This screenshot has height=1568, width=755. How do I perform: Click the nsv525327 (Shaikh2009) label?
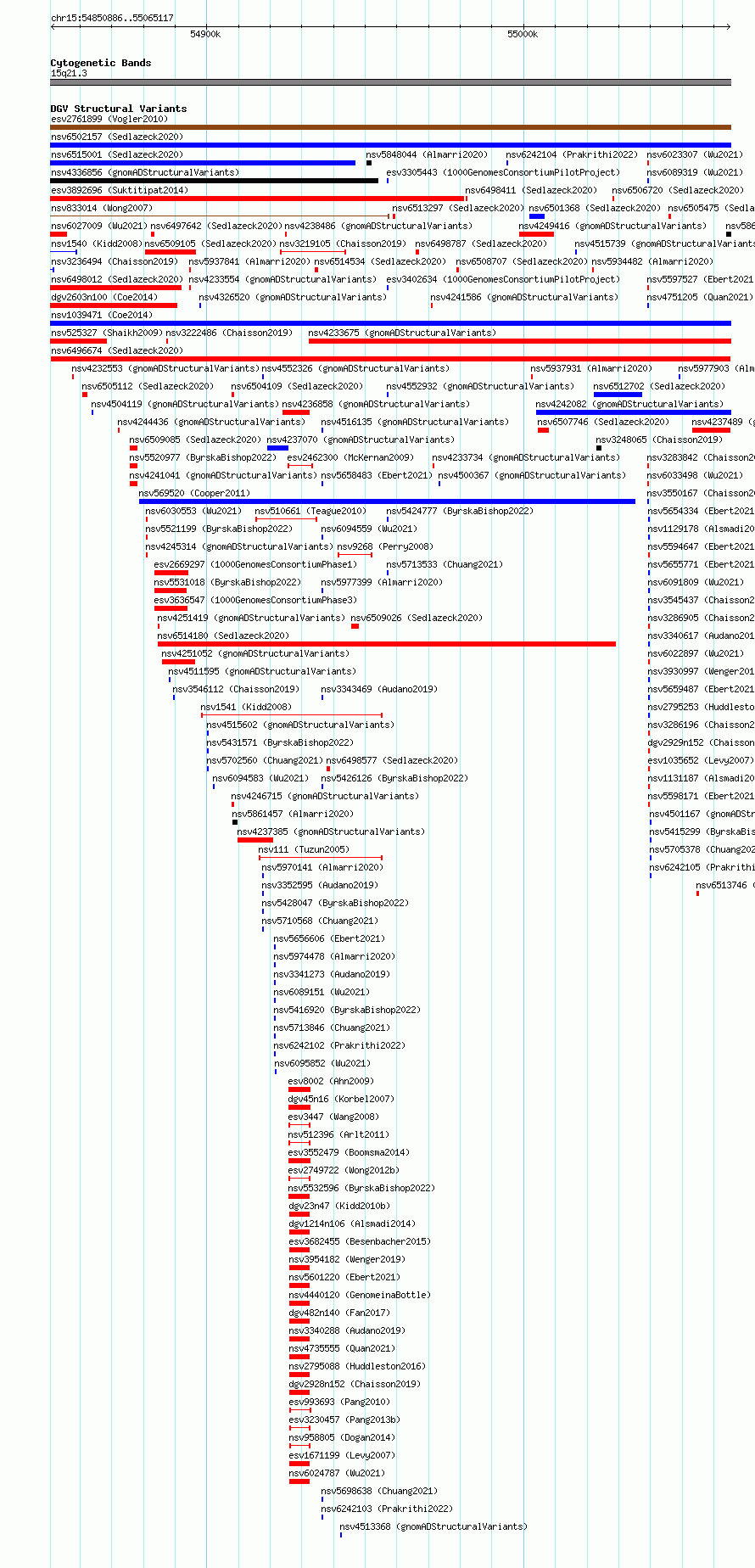(x=107, y=333)
